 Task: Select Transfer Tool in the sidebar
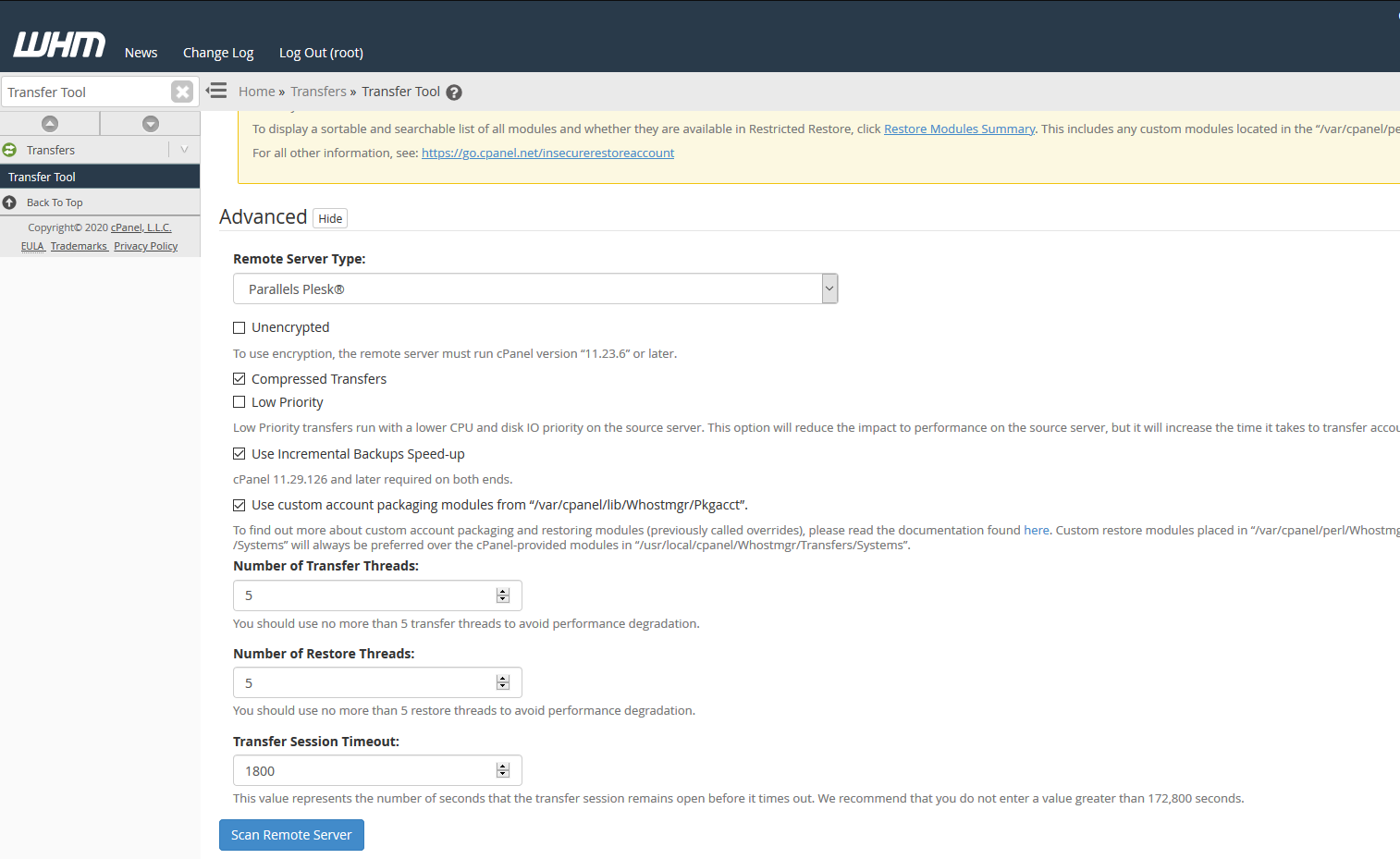pos(100,177)
